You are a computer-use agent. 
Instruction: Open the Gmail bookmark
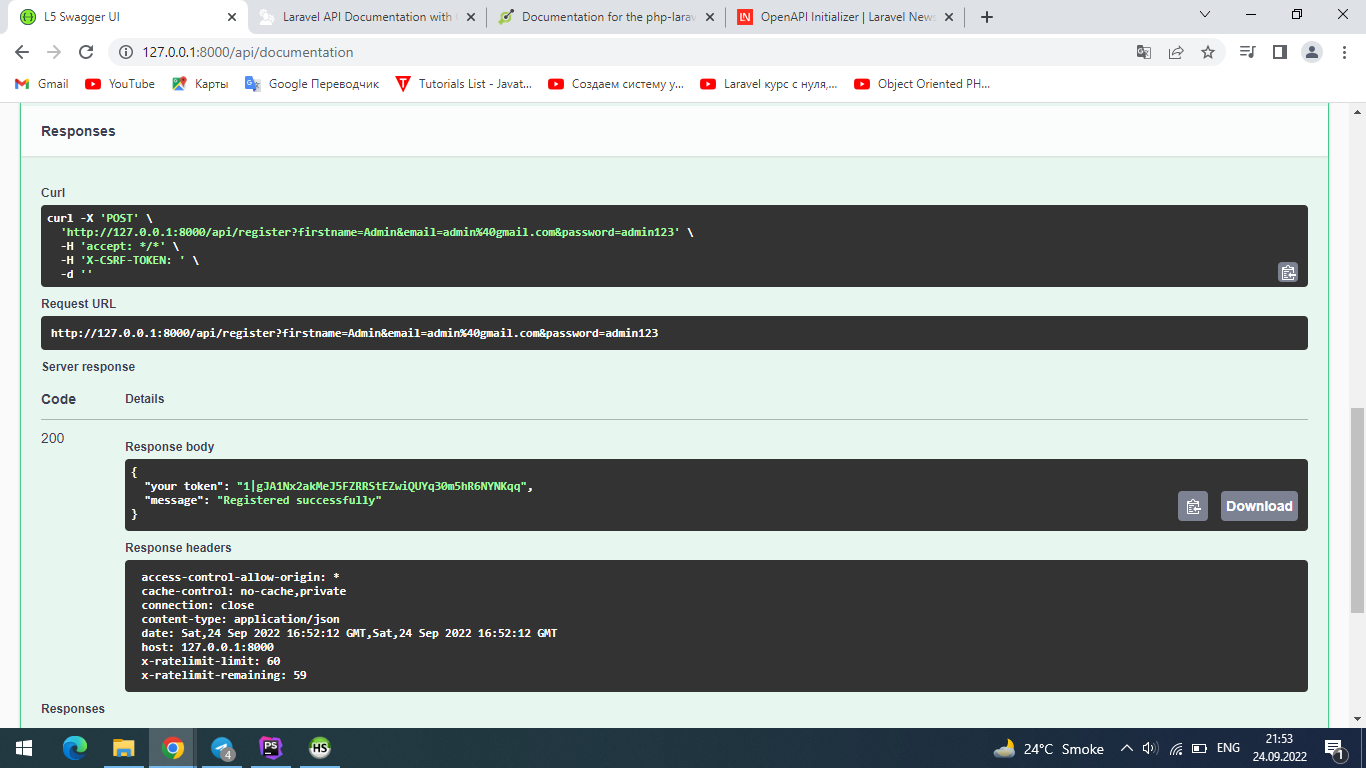(40, 84)
